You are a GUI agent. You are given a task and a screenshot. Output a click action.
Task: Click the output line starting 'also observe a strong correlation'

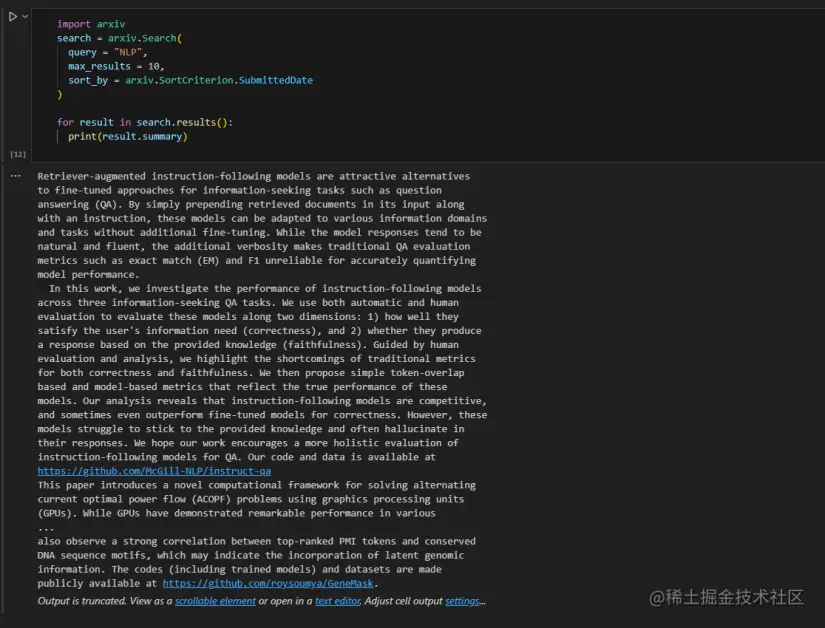[257, 541]
